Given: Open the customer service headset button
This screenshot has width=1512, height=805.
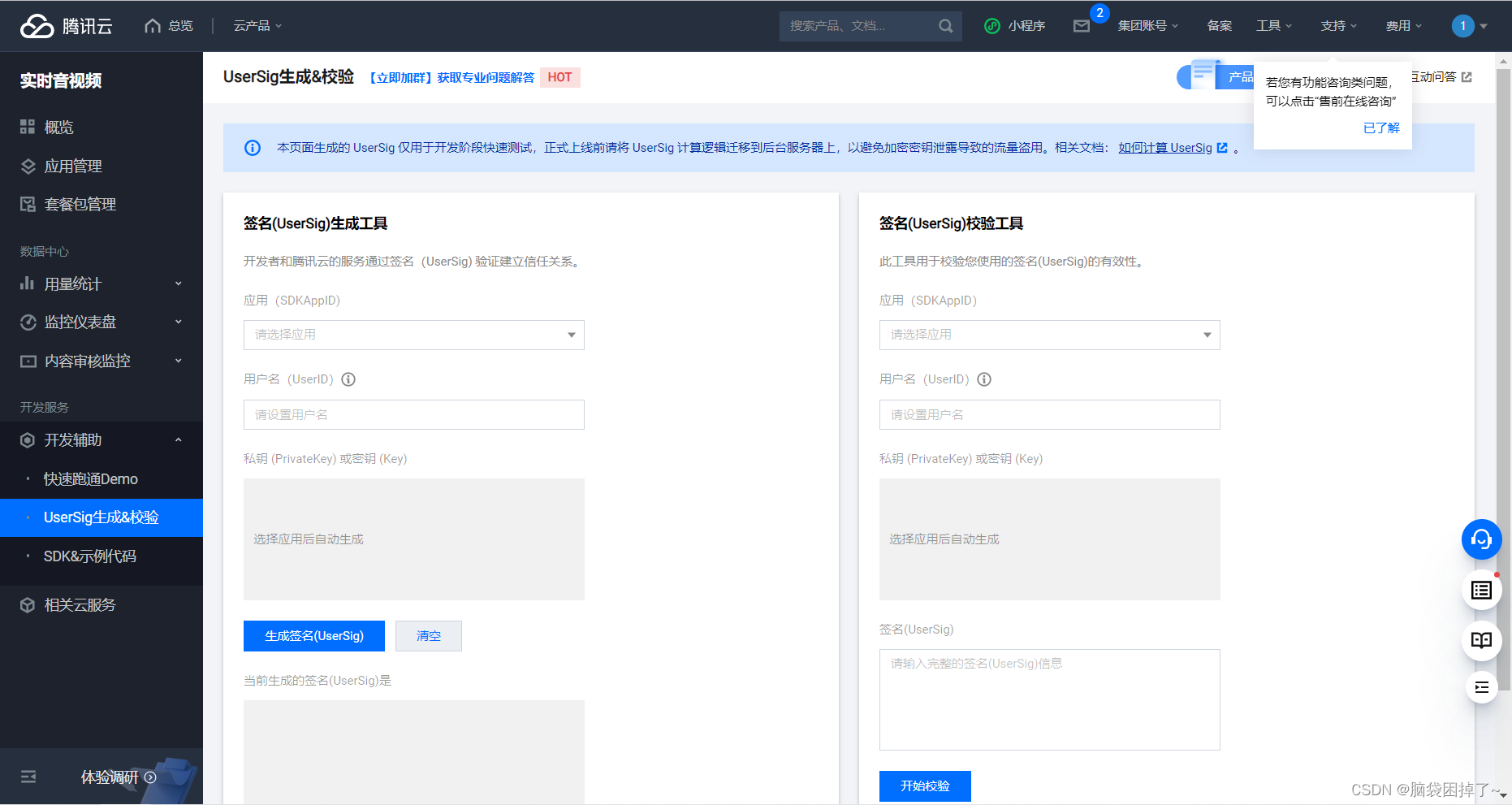Looking at the screenshot, I should tap(1481, 539).
